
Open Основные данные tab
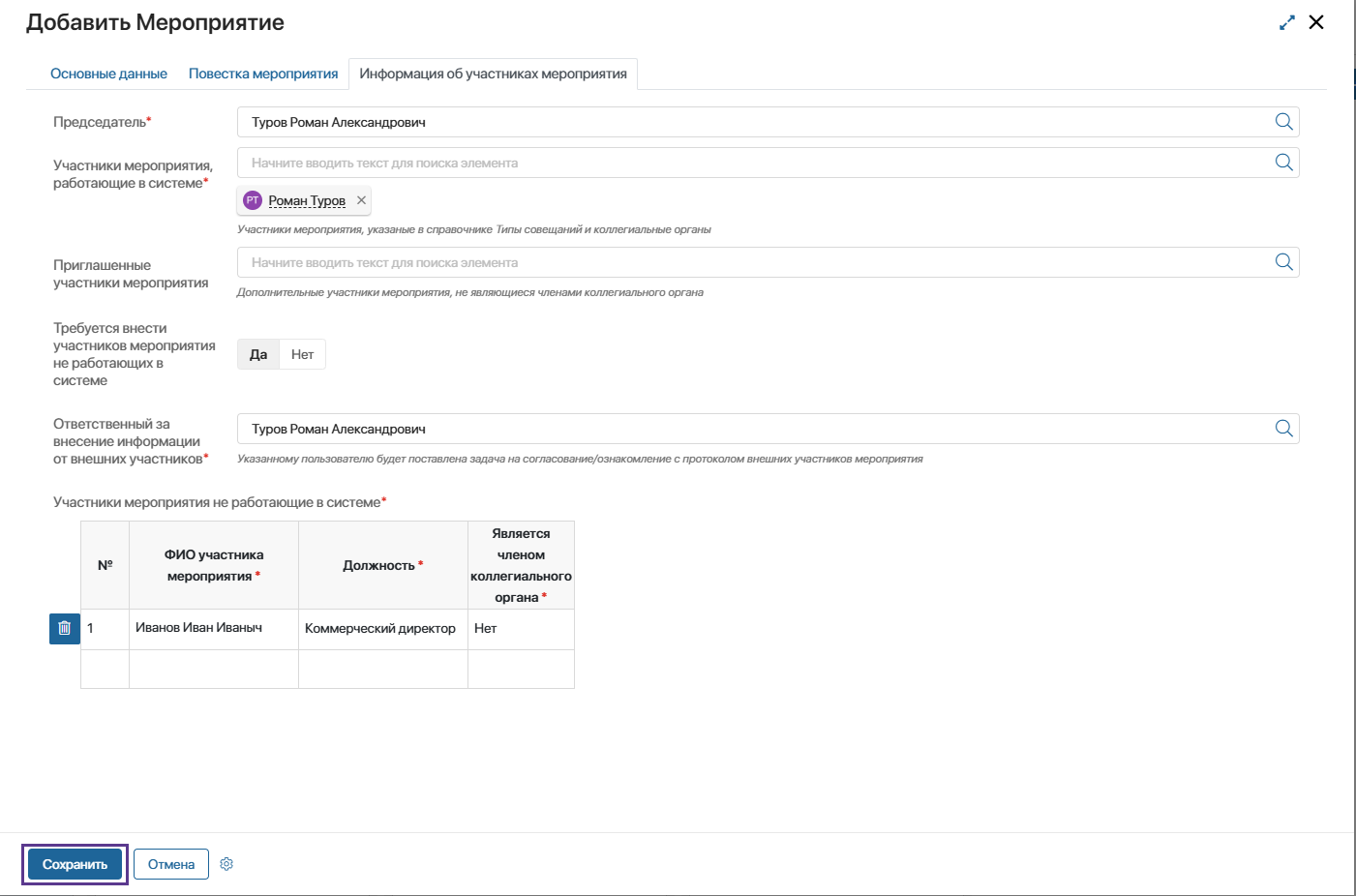click(108, 74)
